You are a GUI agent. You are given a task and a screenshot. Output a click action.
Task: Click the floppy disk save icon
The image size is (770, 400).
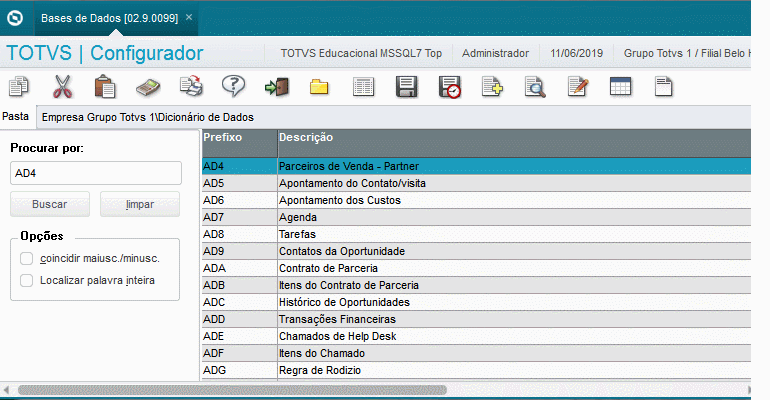[x=407, y=87]
